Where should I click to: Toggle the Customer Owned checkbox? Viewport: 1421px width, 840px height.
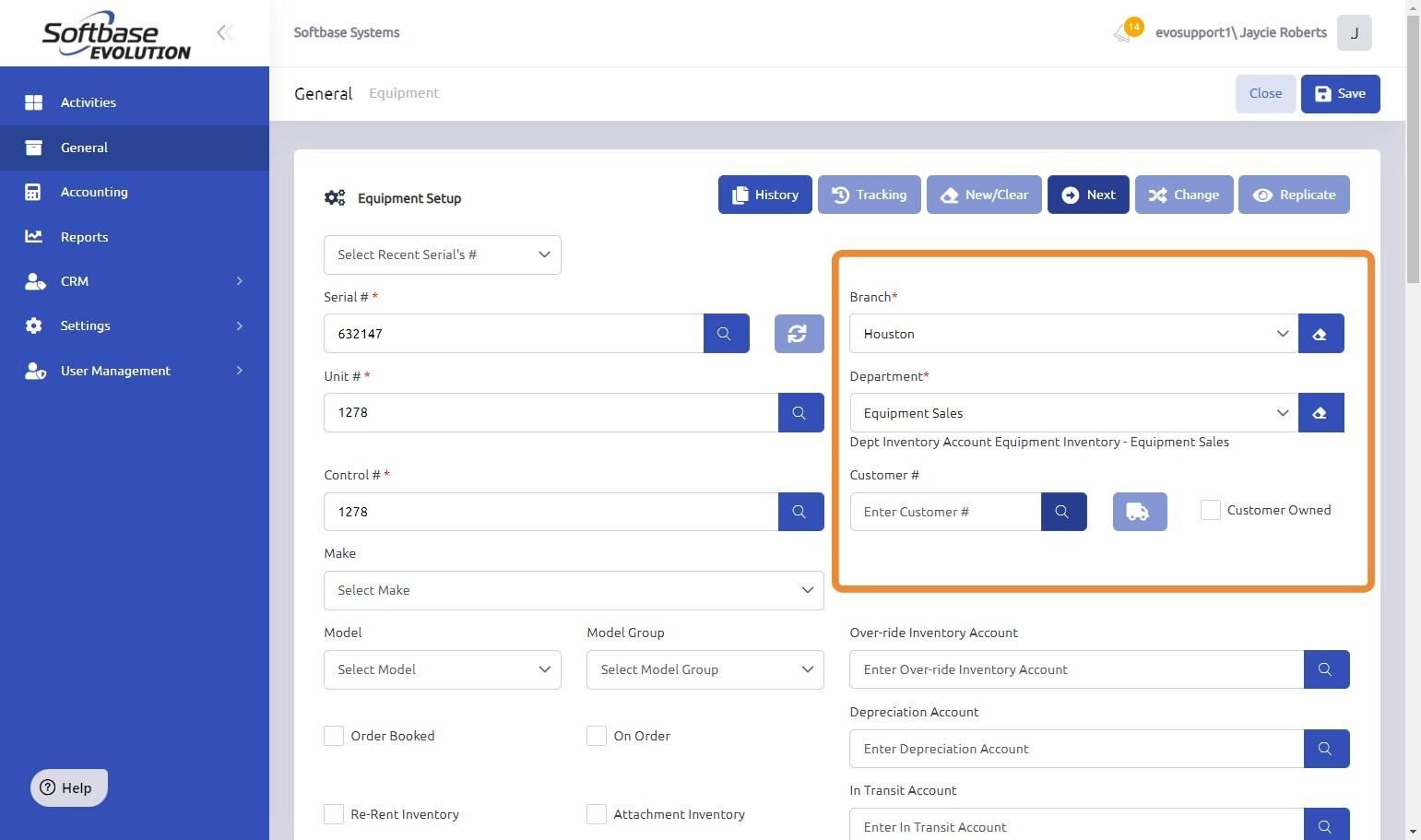tap(1211, 510)
